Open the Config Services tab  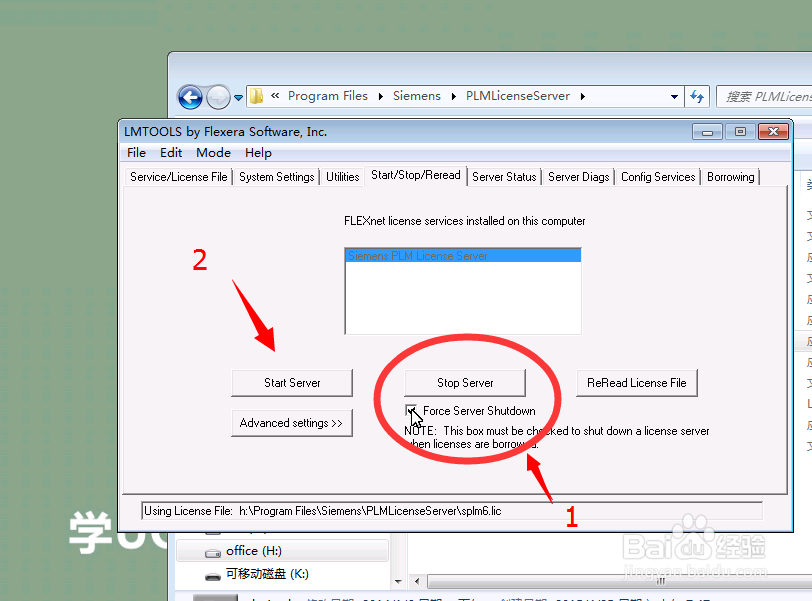coord(658,177)
